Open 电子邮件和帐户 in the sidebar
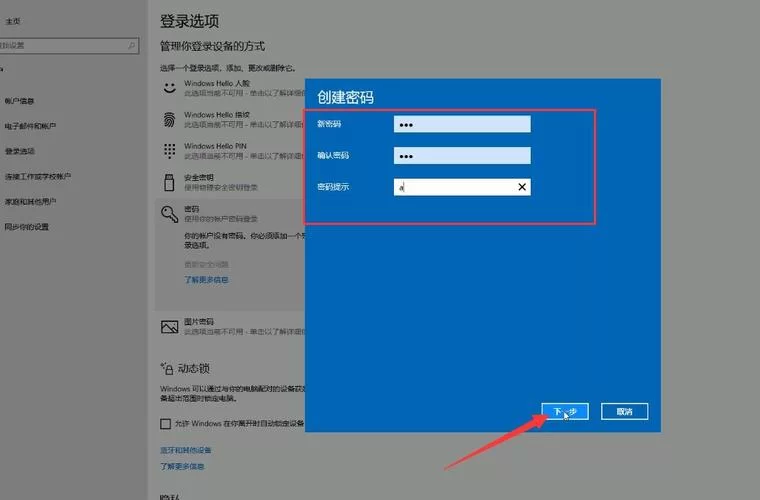Screen dimensions: 760x500 click(30, 126)
